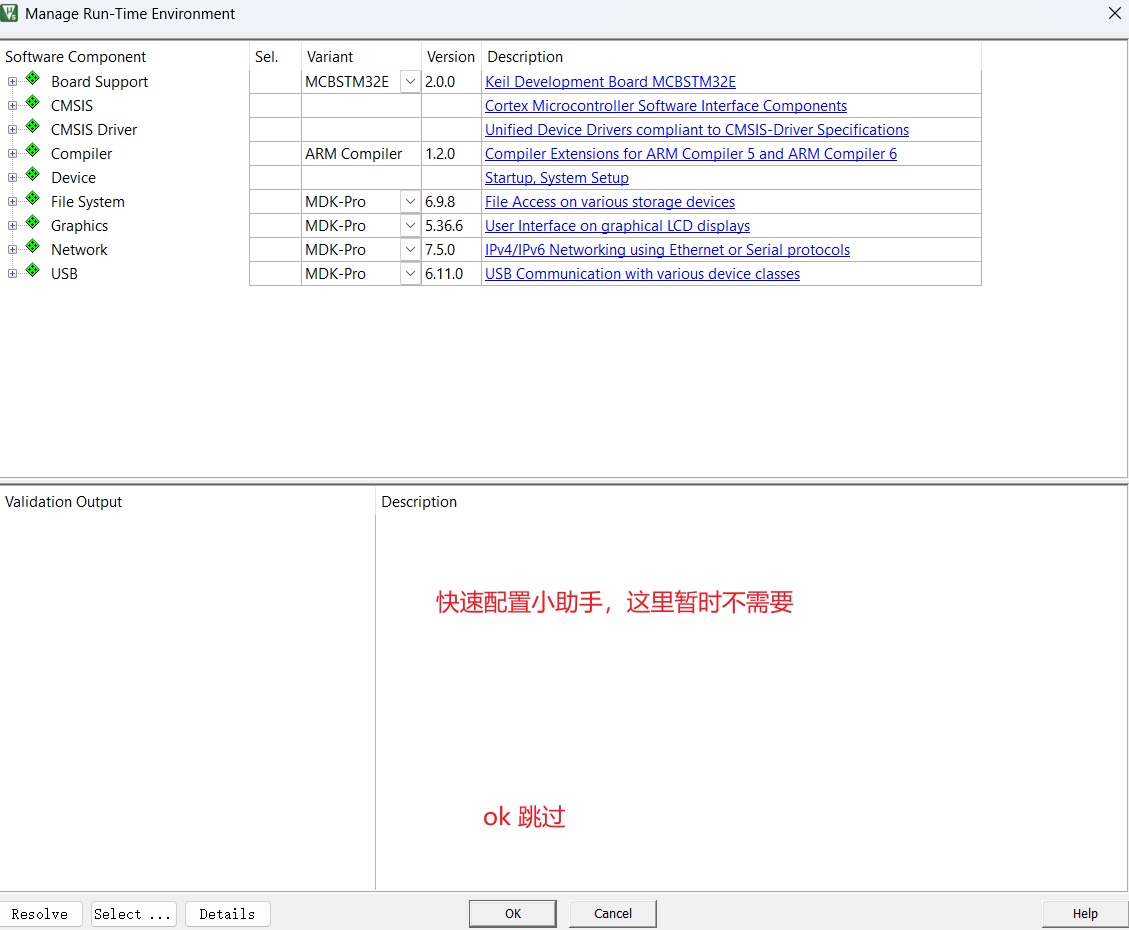This screenshot has width=1129, height=930.
Task: Click the Version column header
Action: point(451,57)
